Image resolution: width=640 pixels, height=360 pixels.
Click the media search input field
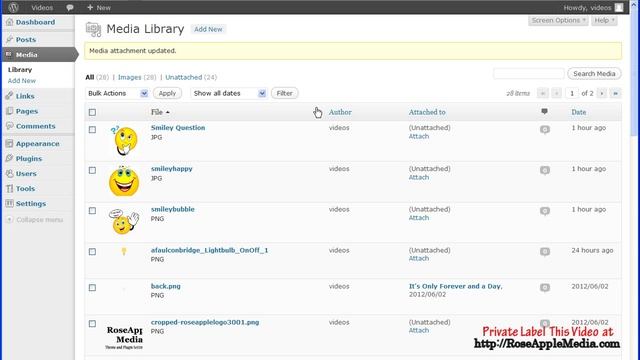pyautogui.click(x=529, y=74)
